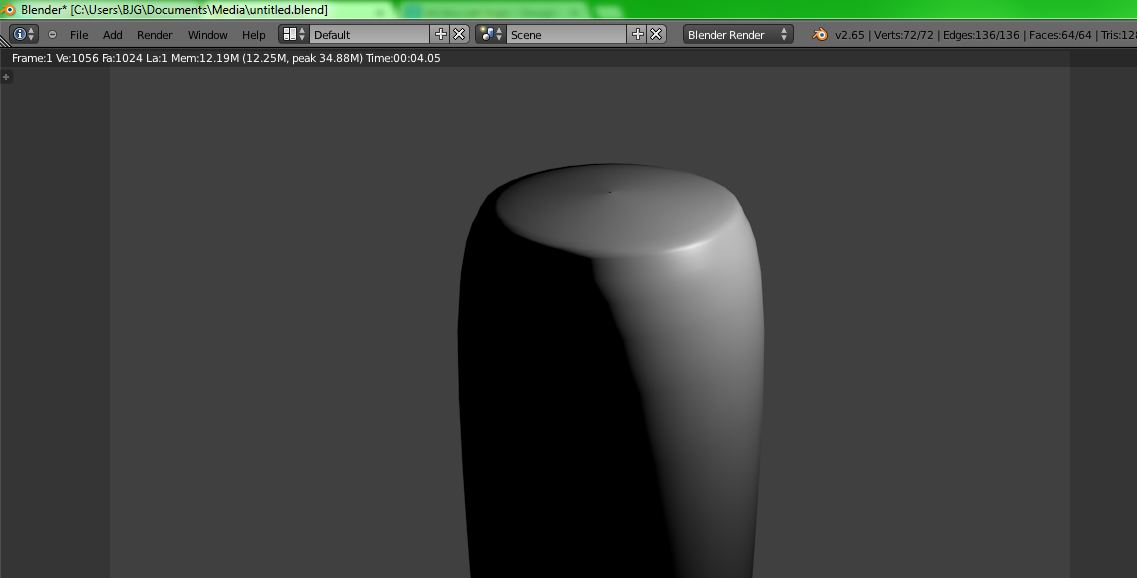Expand the panel with the small plus icon

(x=6, y=76)
